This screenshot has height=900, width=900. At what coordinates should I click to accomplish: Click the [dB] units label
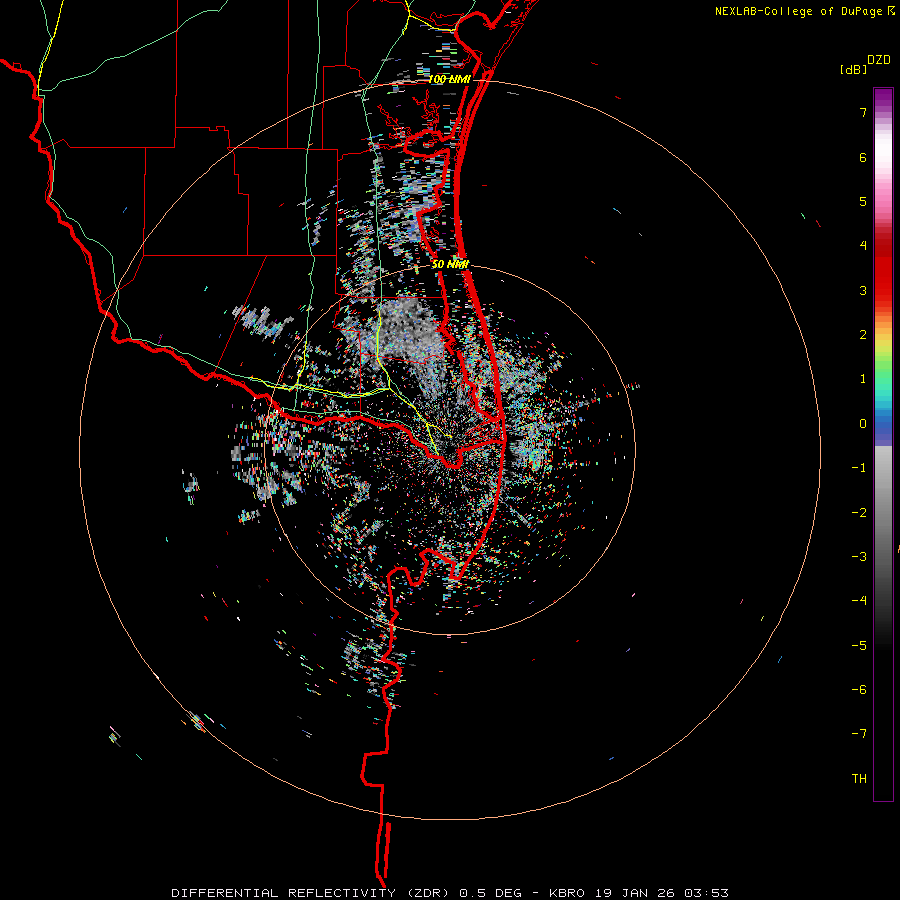click(854, 69)
